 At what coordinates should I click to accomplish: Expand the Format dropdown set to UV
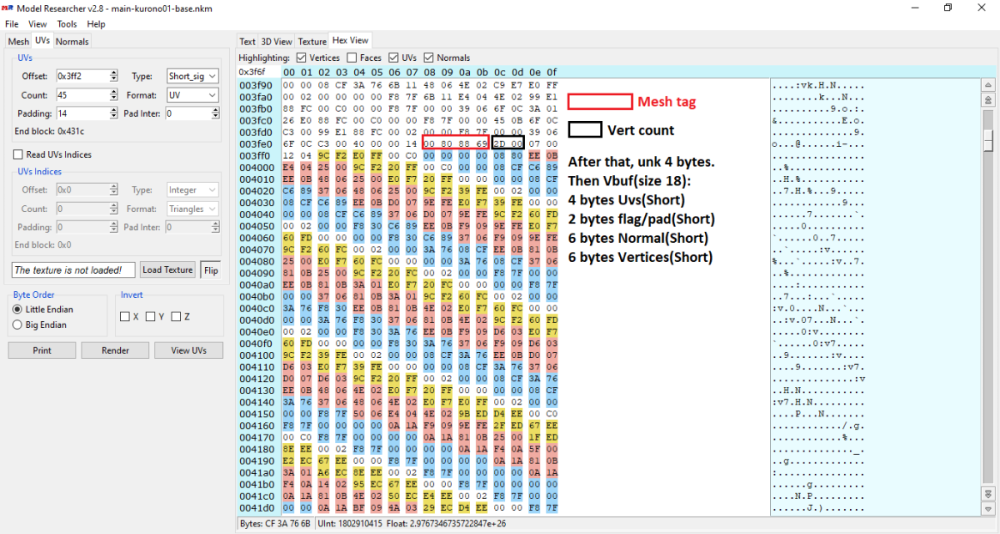pos(192,95)
